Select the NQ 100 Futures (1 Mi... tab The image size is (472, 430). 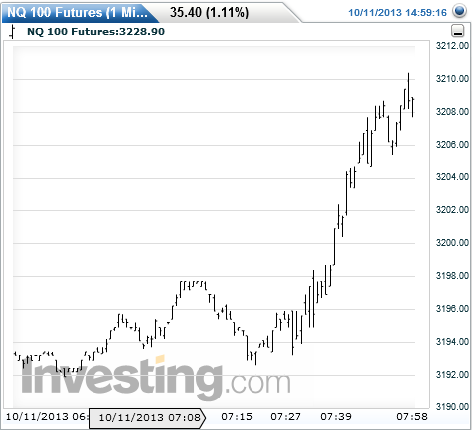[77, 13]
